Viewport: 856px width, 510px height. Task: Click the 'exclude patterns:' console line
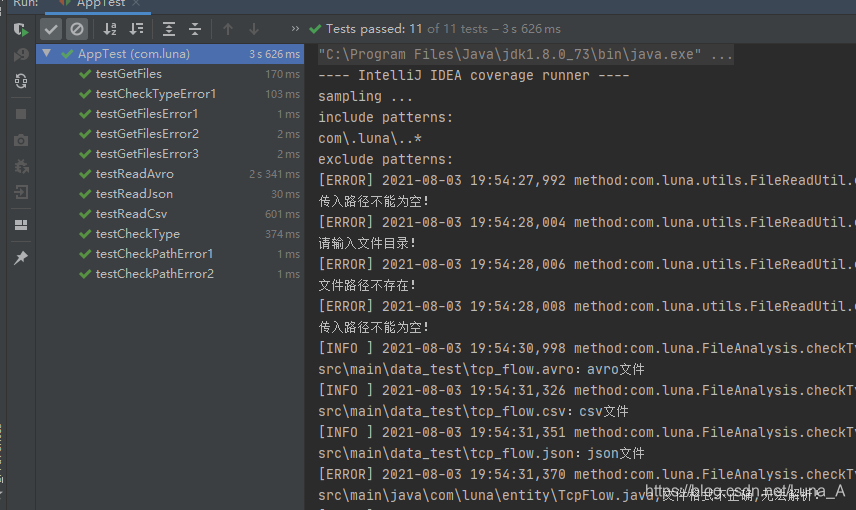pyautogui.click(x=385, y=159)
